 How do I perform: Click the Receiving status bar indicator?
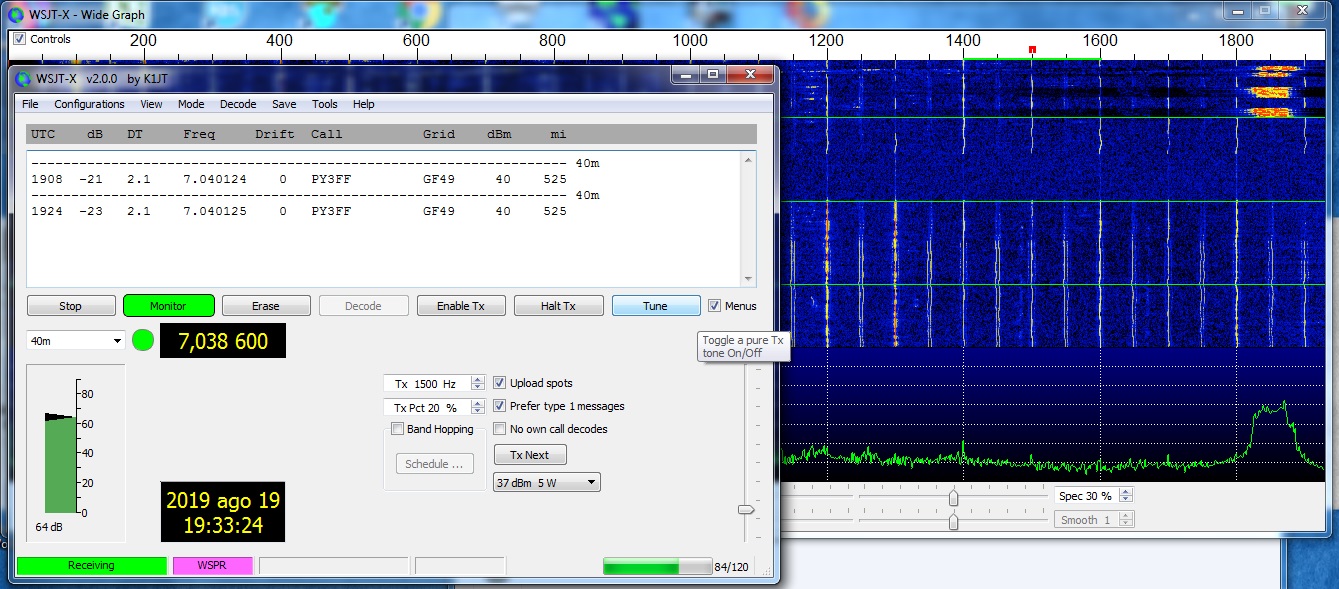tap(91, 566)
